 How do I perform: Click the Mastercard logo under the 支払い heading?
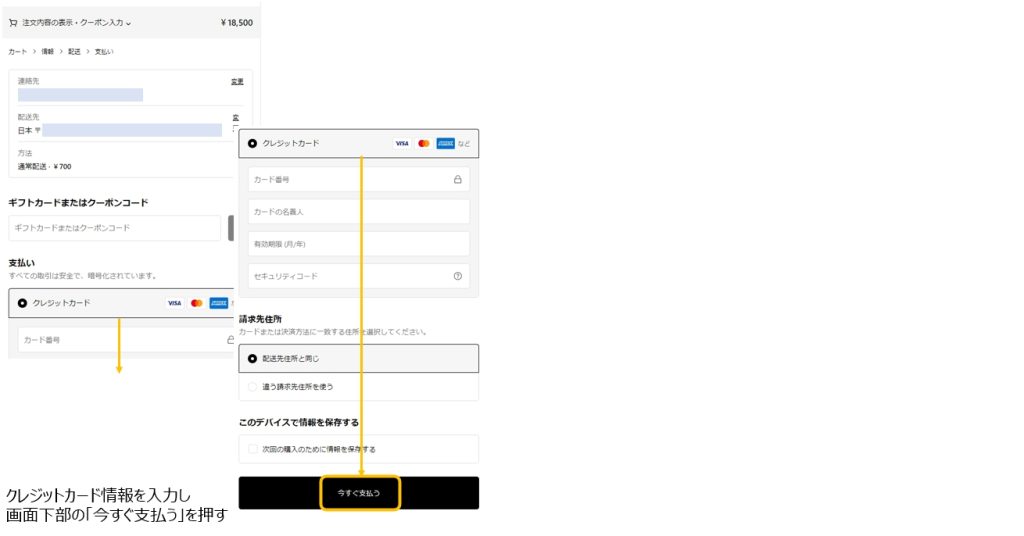[x=197, y=303]
